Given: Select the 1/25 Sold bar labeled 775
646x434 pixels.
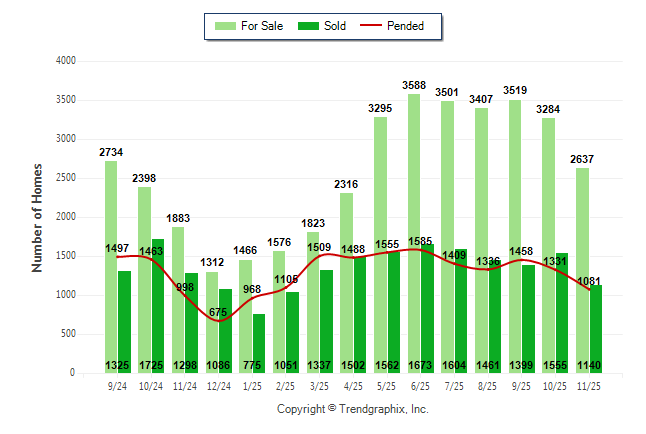Looking at the screenshot, I should point(259,340).
